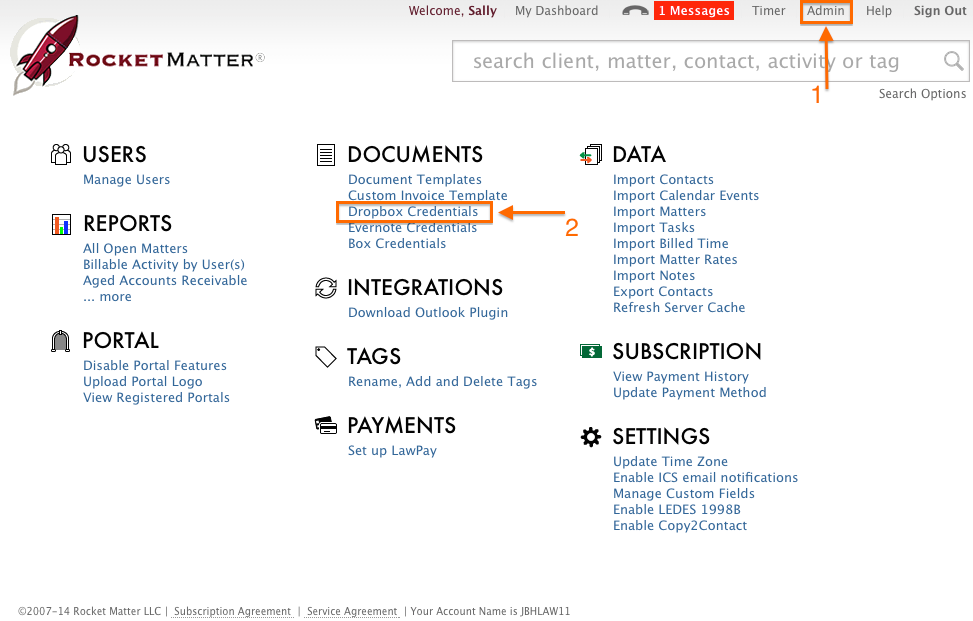Click the Integrations sync arrows icon

[x=326, y=287]
